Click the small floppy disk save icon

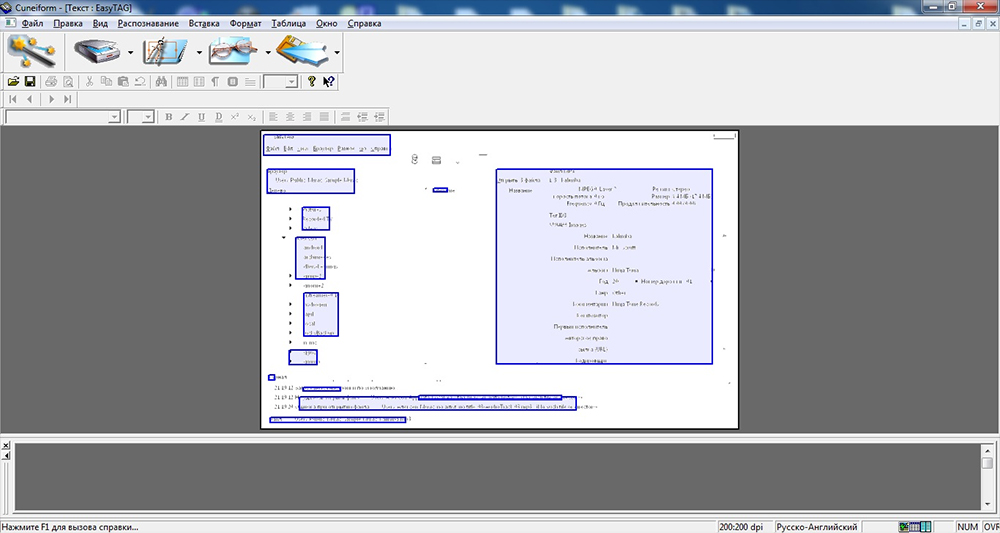point(30,82)
